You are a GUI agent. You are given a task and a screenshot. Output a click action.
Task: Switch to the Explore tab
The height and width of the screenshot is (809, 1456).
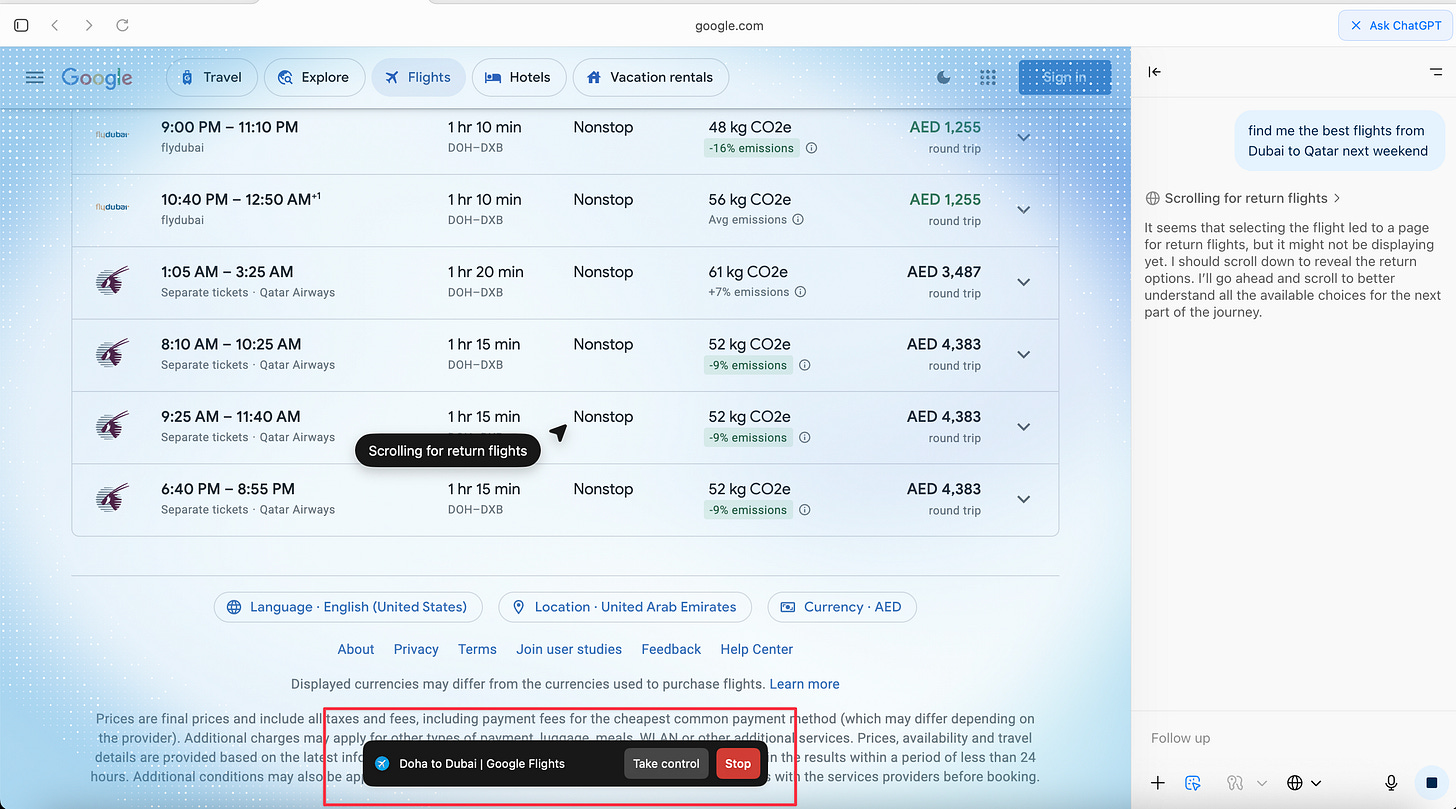click(x=314, y=77)
